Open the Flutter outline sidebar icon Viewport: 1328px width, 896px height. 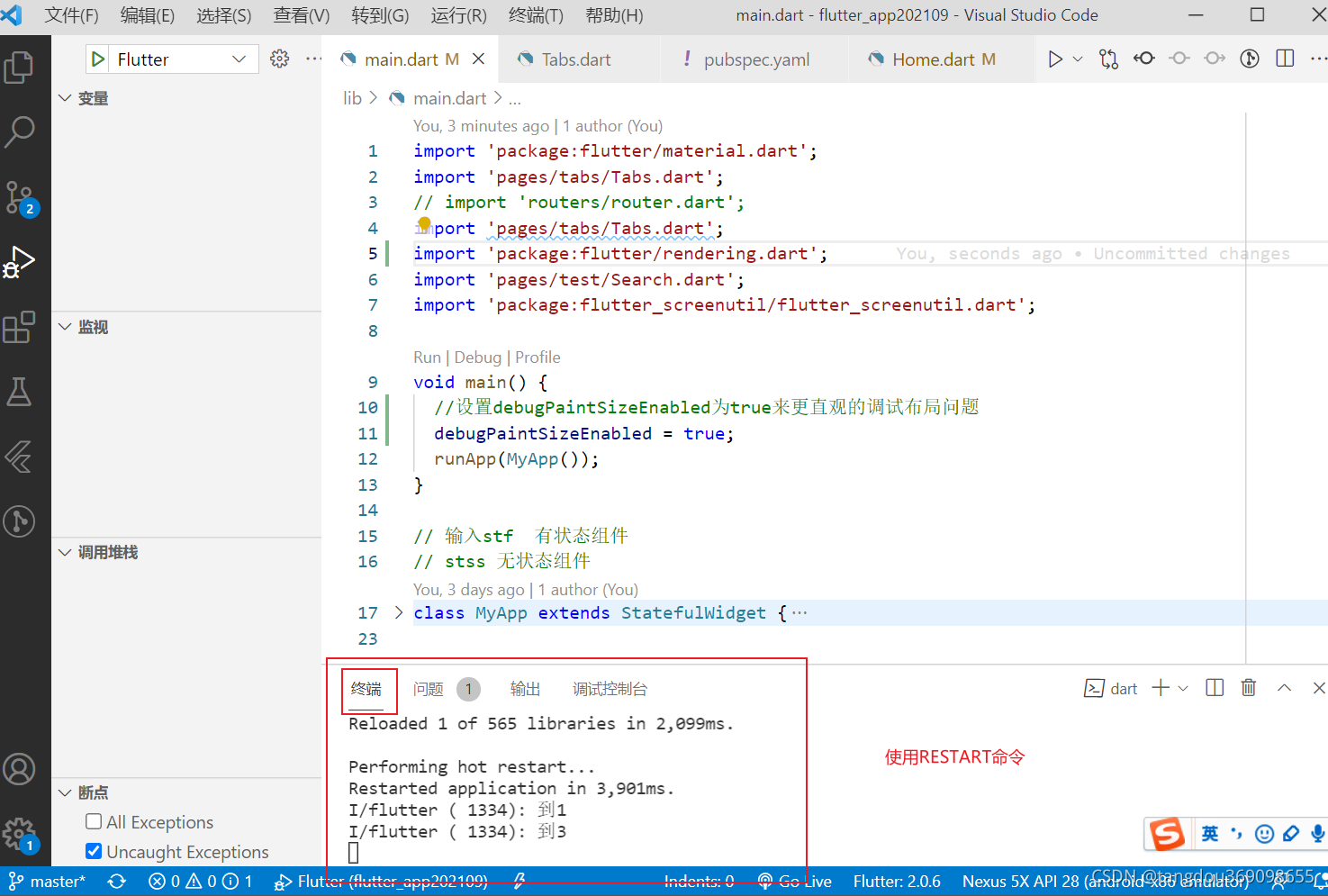[x=19, y=457]
